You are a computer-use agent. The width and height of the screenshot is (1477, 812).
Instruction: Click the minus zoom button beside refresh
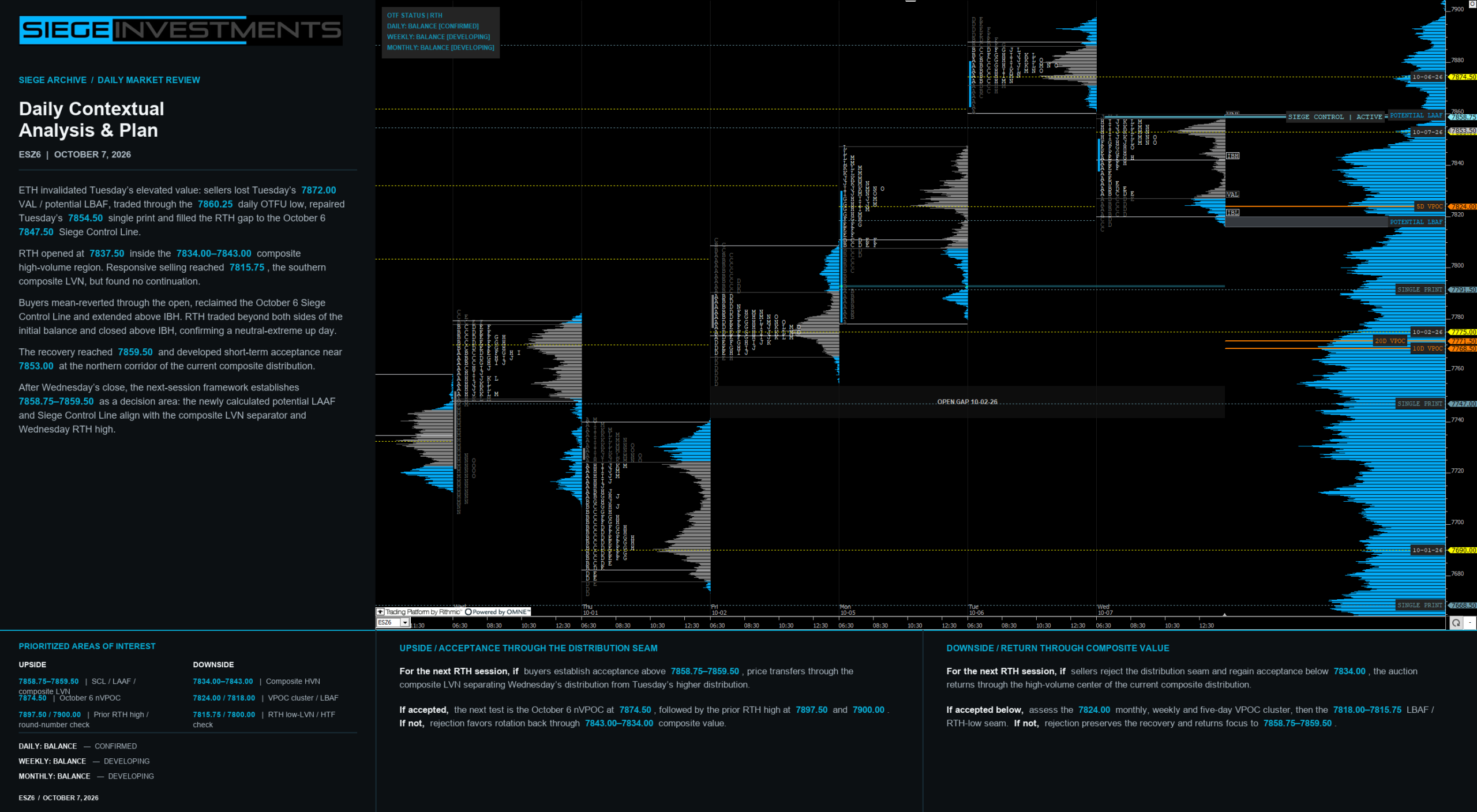click(1469, 623)
